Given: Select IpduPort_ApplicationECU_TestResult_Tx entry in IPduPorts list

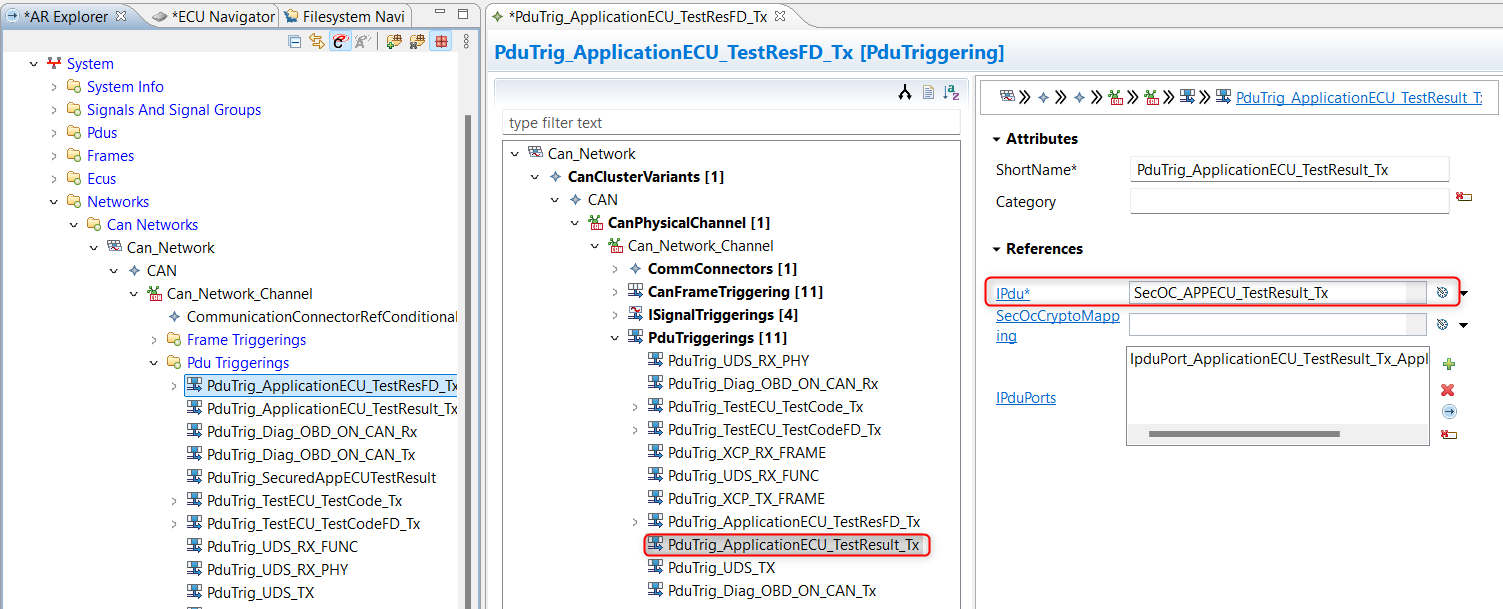Looking at the screenshot, I should click(x=1279, y=359).
